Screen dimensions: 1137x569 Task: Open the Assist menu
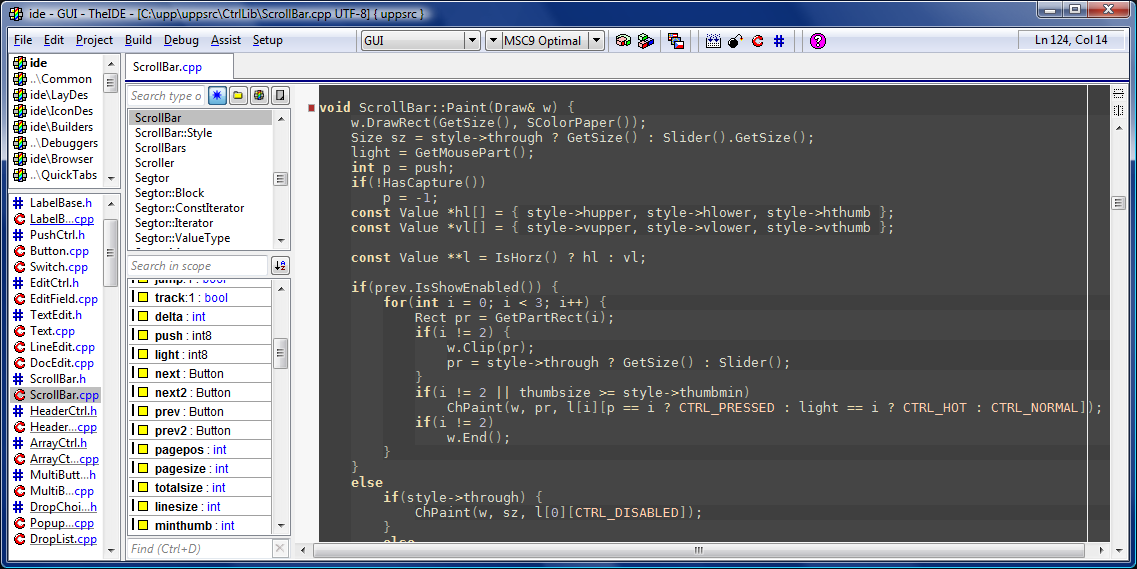225,40
